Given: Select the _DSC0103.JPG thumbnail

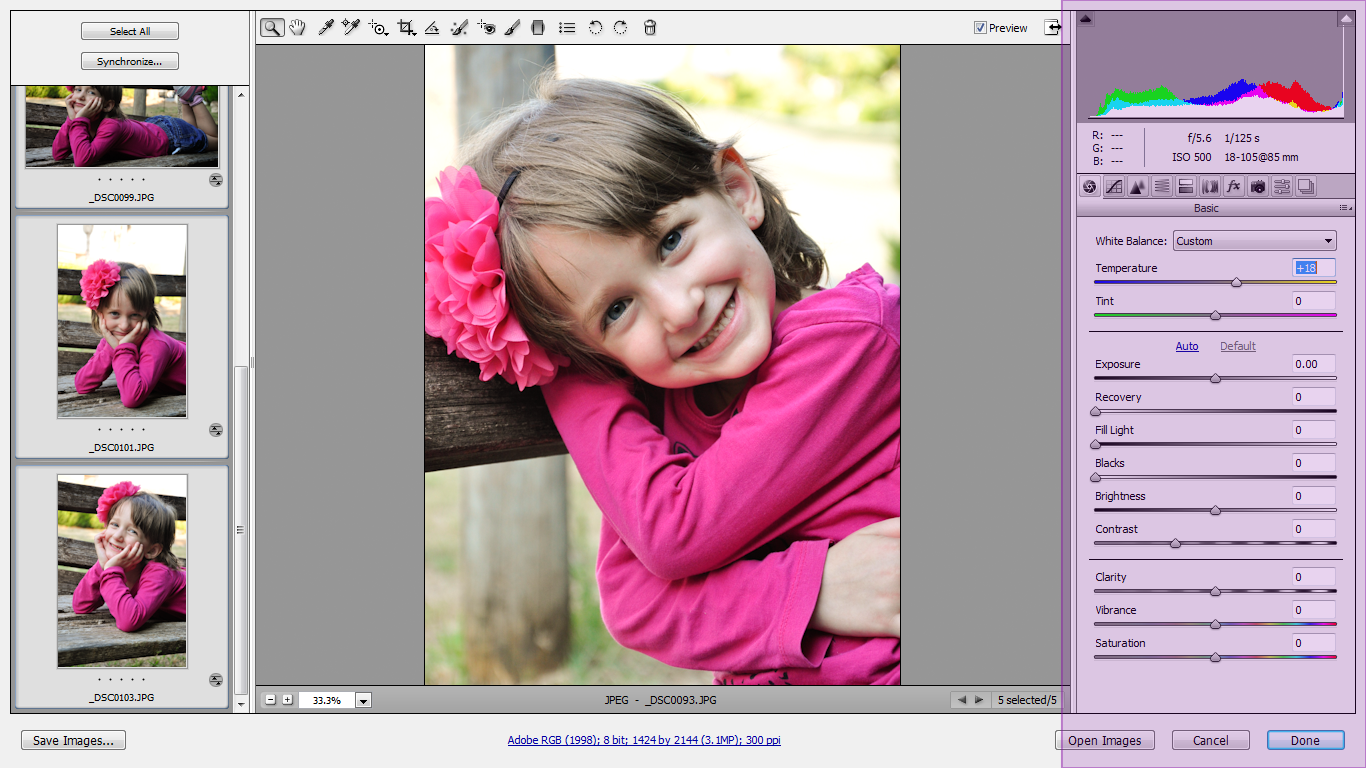Looking at the screenshot, I should pos(122,573).
